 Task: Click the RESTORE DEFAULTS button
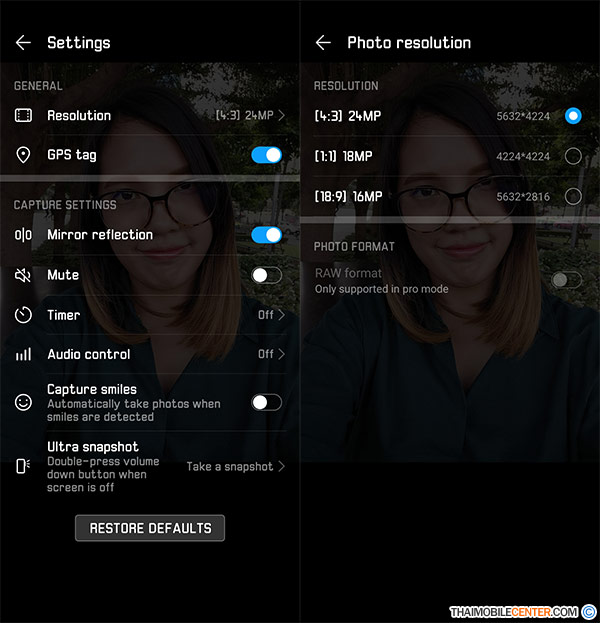[x=150, y=528]
